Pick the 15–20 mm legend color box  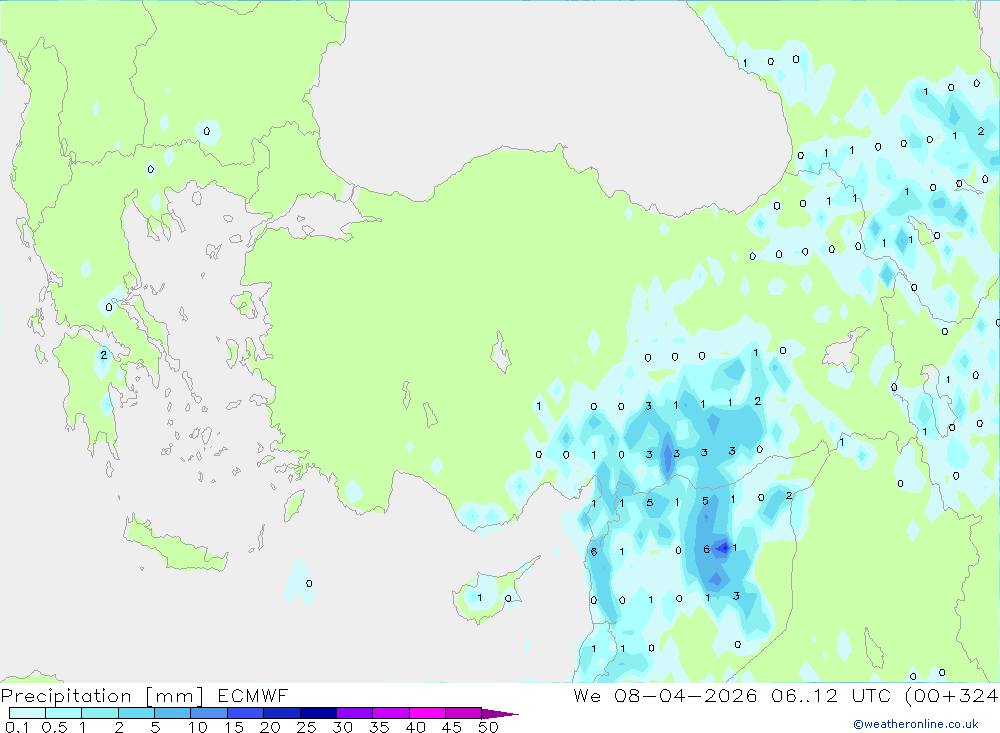(246, 713)
